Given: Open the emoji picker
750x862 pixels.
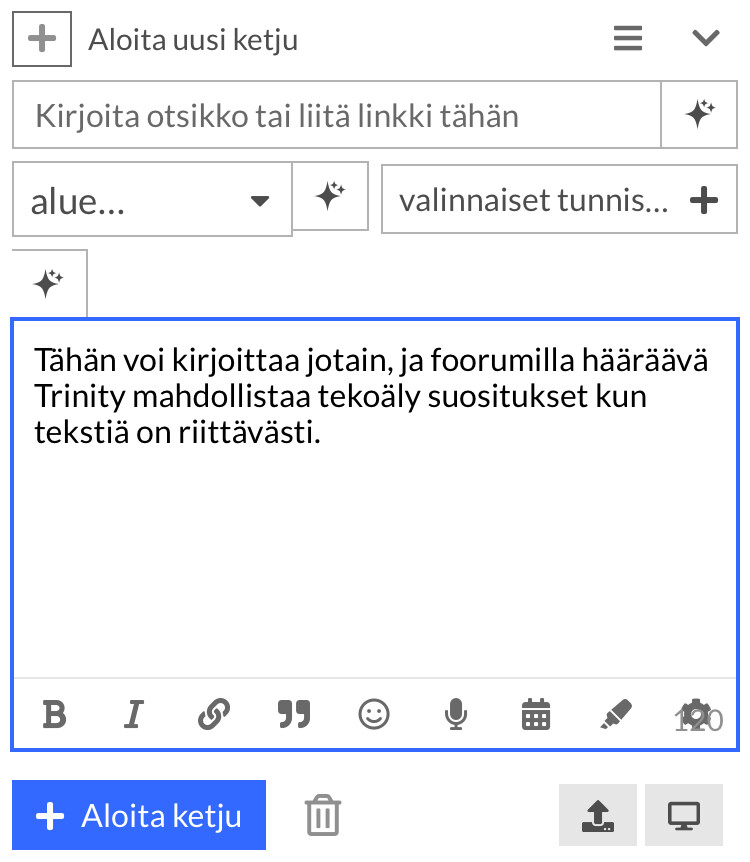Looking at the screenshot, I should click(374, 714).
